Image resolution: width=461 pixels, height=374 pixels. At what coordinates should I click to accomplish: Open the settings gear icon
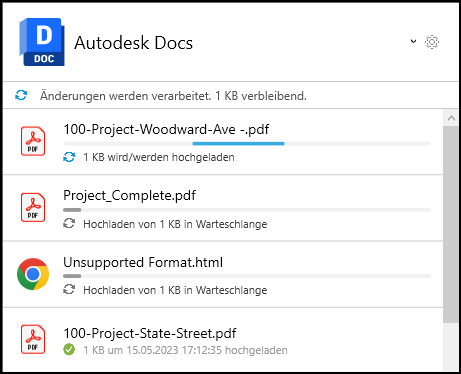[x=432, y=42]
